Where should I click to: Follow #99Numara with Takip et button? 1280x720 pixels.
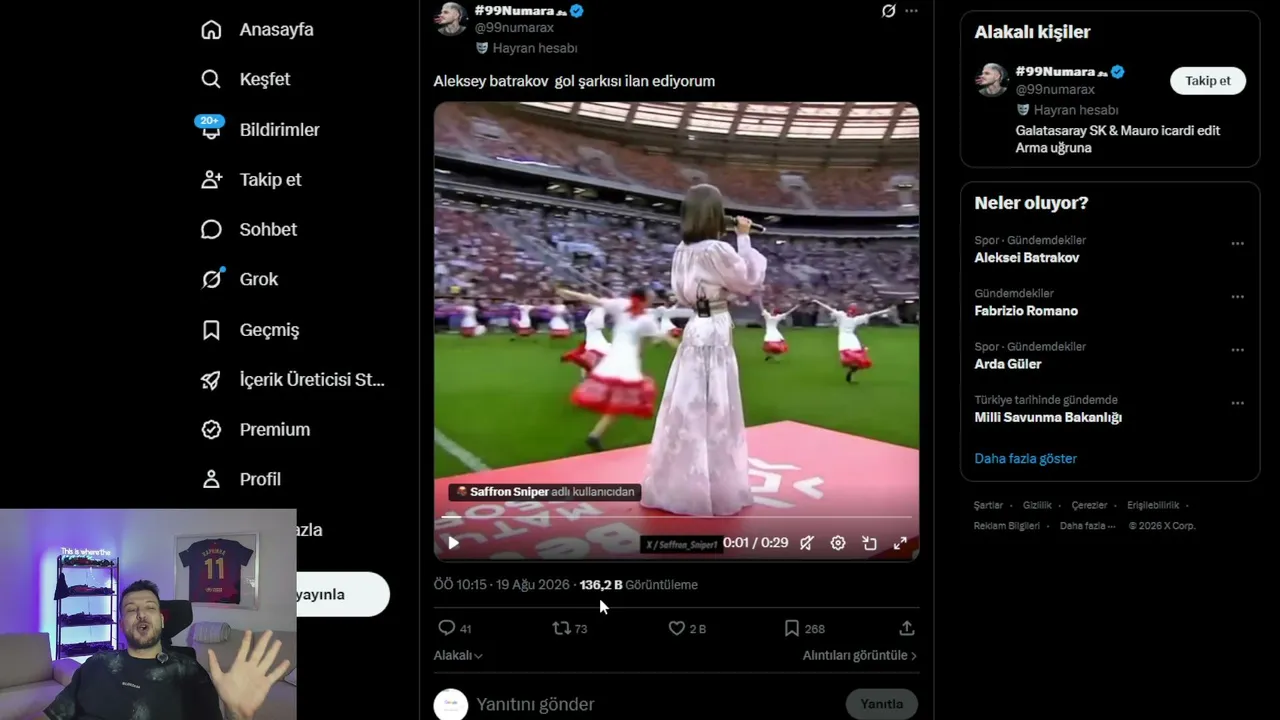click(x=1208, y=81)
